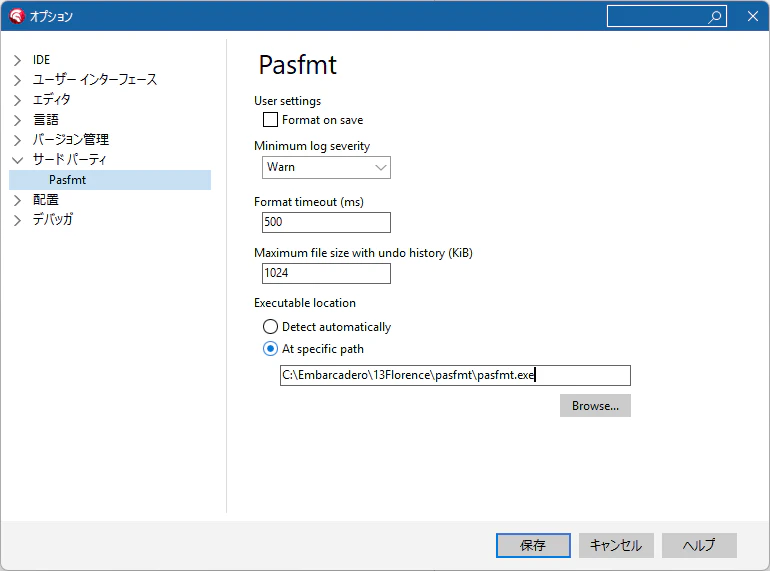This screenshot has width=770, height=571.
Task: Close the options dialog
Action: coord(752,16)
